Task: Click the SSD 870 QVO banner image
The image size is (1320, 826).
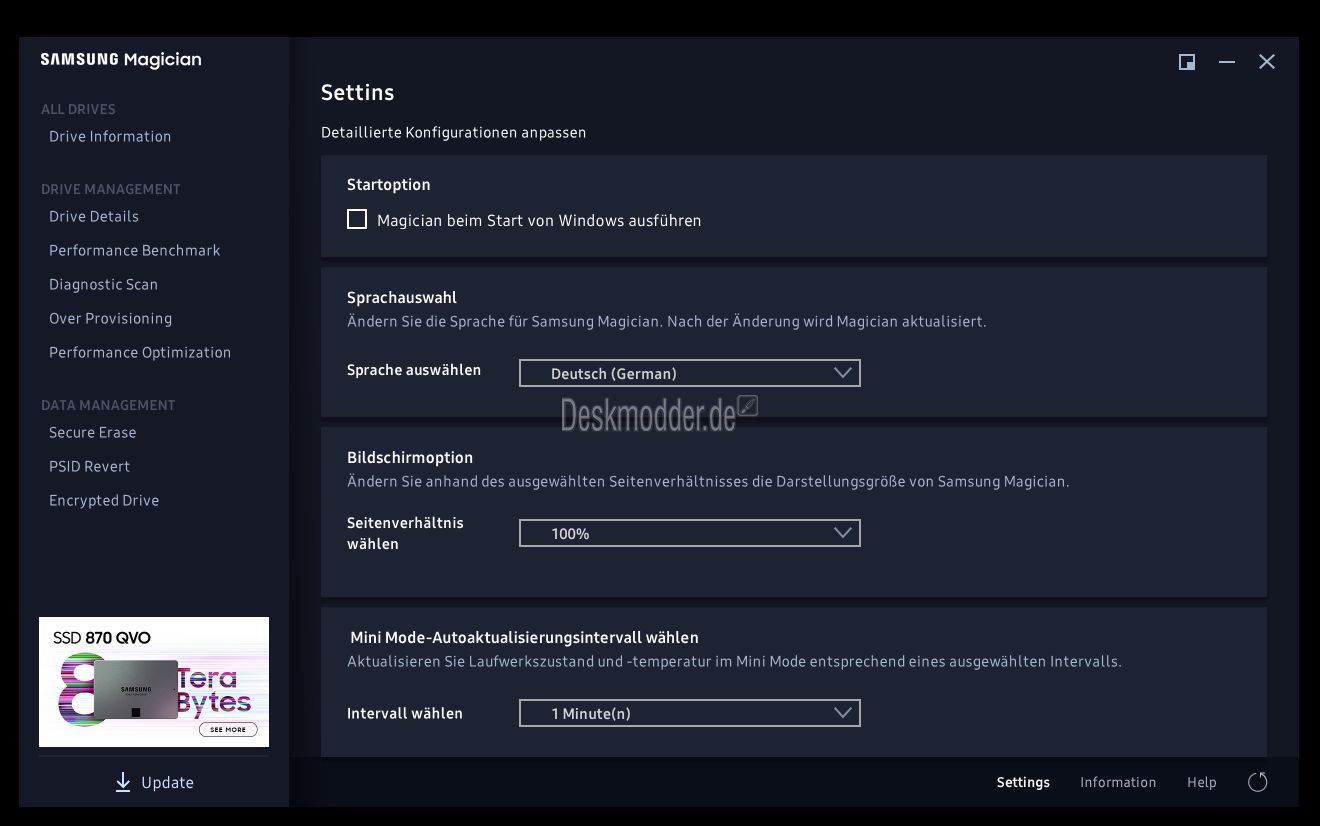Action: point(154,682)
